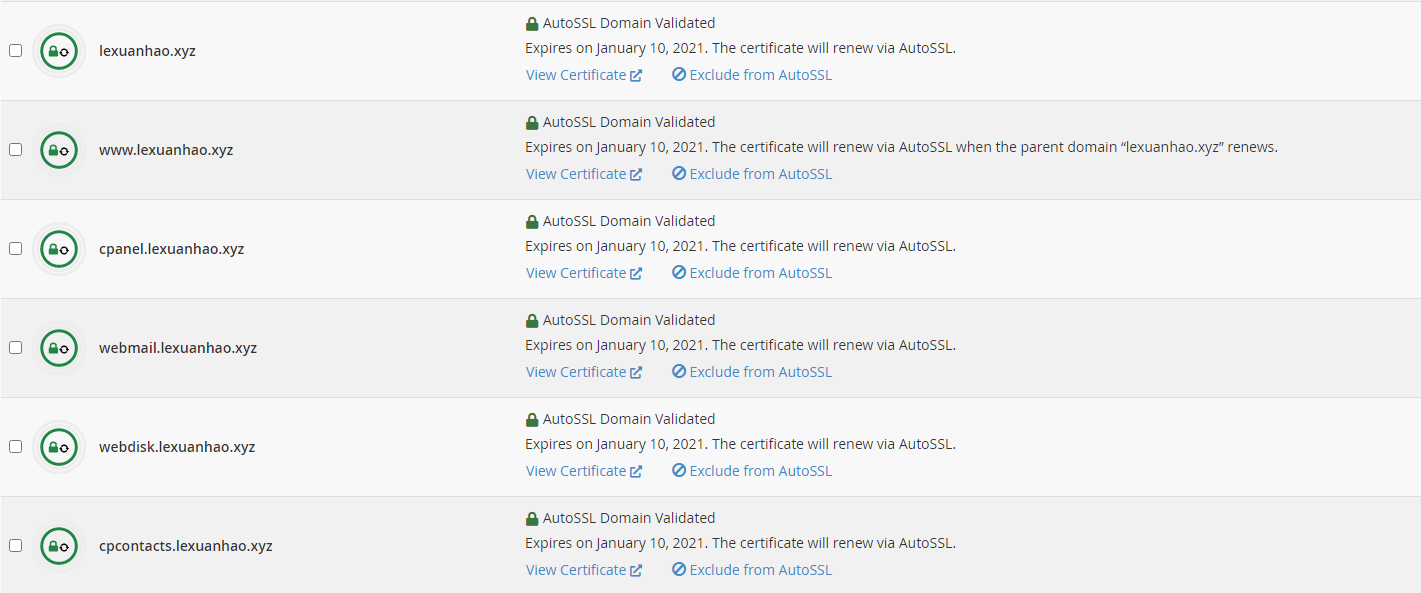Exclude webdisk.lexuanhao.xyz from AutoSSL

(752, 471)
